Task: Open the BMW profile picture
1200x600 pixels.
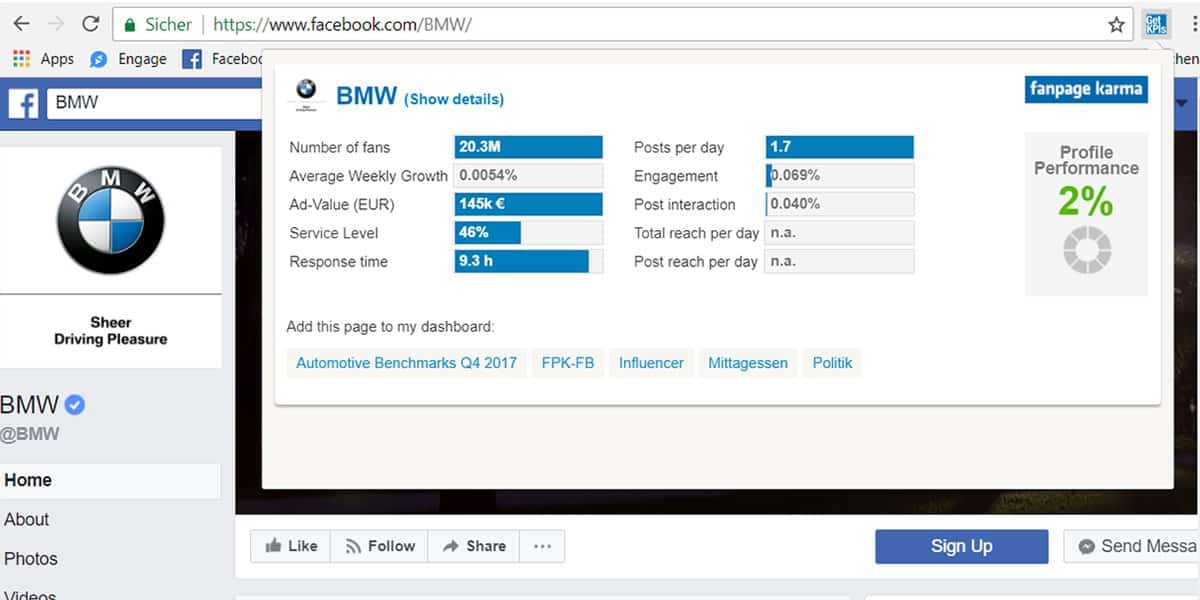Action: point(111,221)
